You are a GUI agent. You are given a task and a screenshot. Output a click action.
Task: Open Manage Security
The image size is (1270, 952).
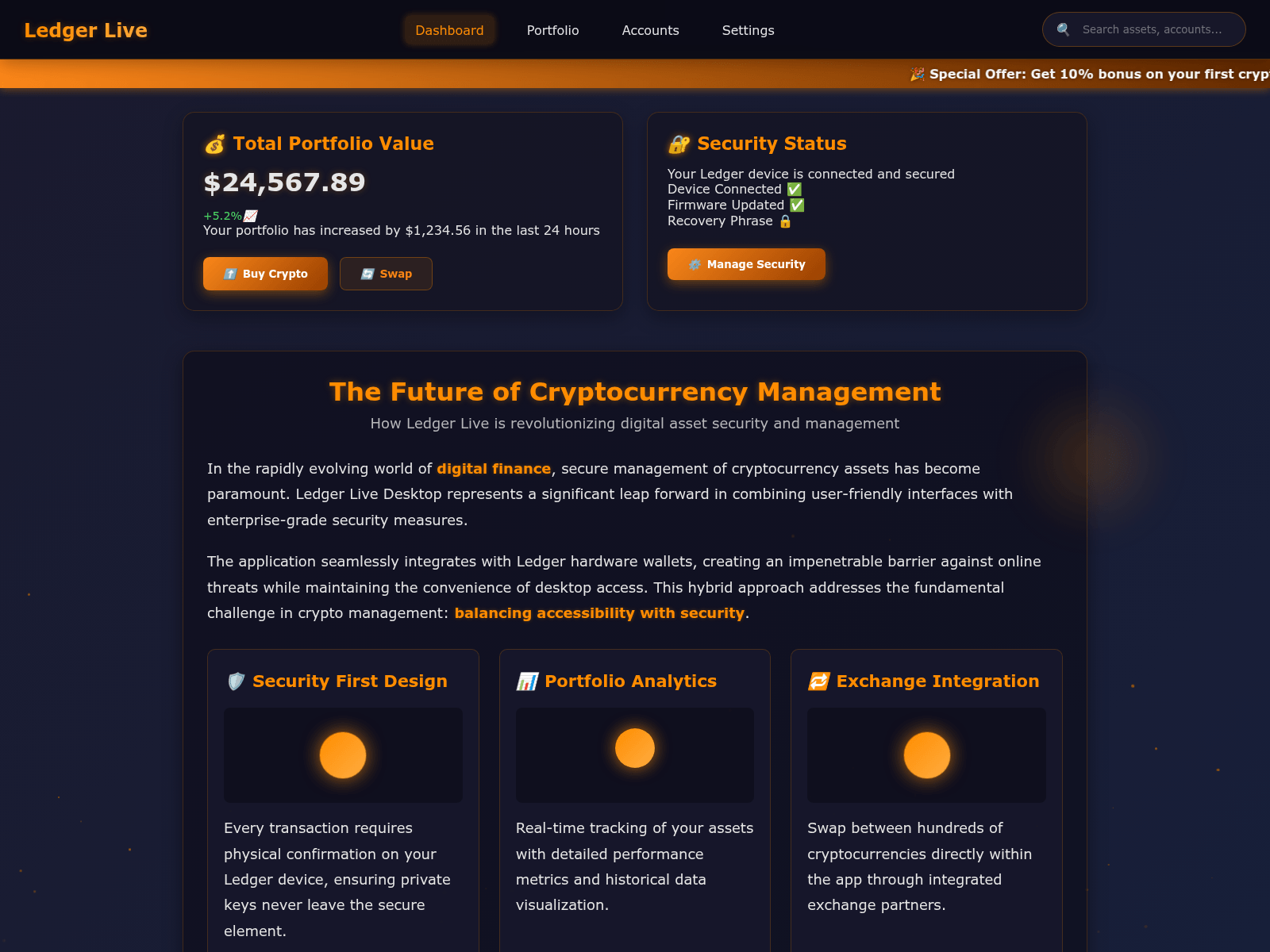click(x=746, y=264)
